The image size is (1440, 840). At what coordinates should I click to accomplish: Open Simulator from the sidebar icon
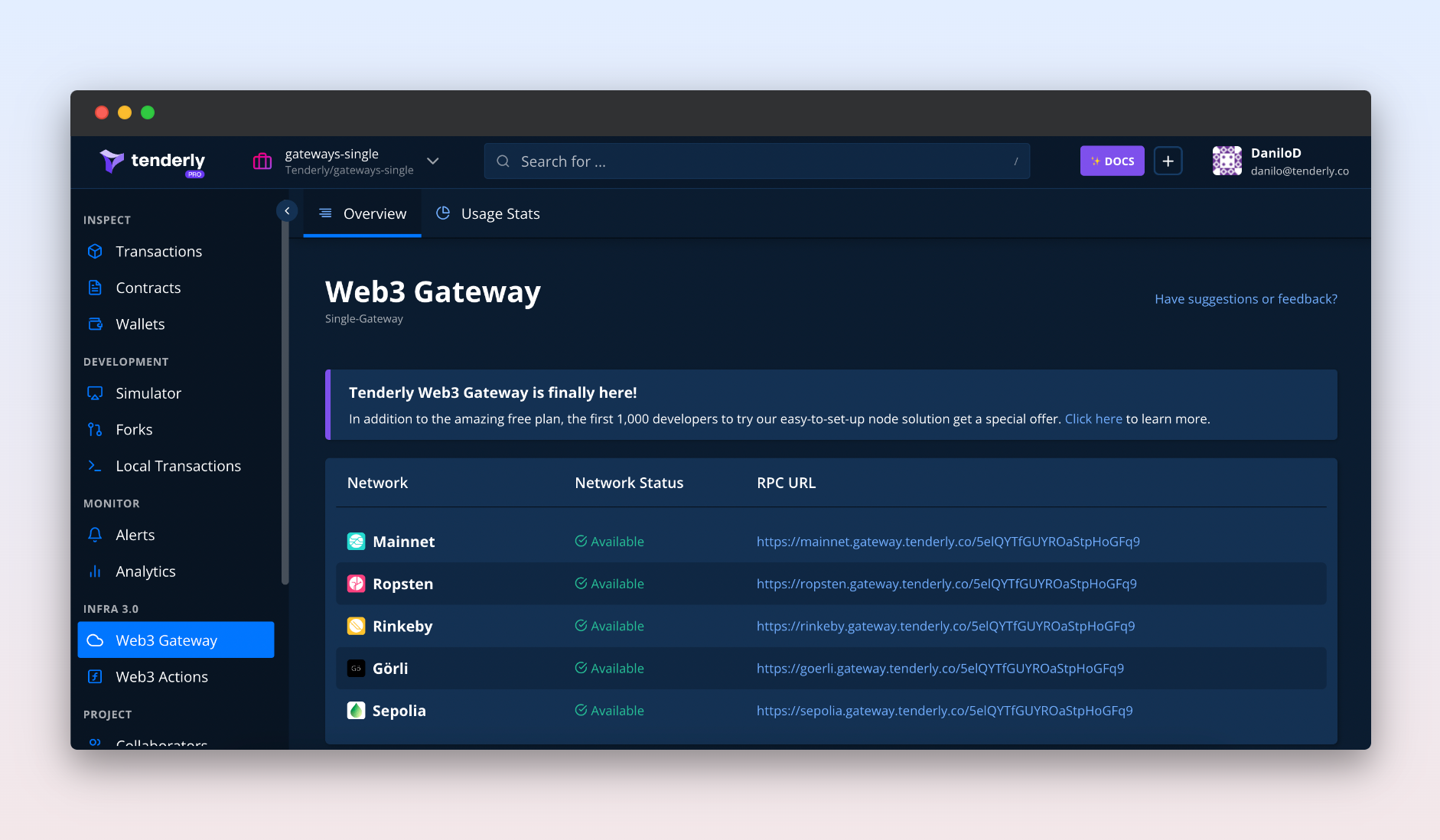(x=95, y=393)
